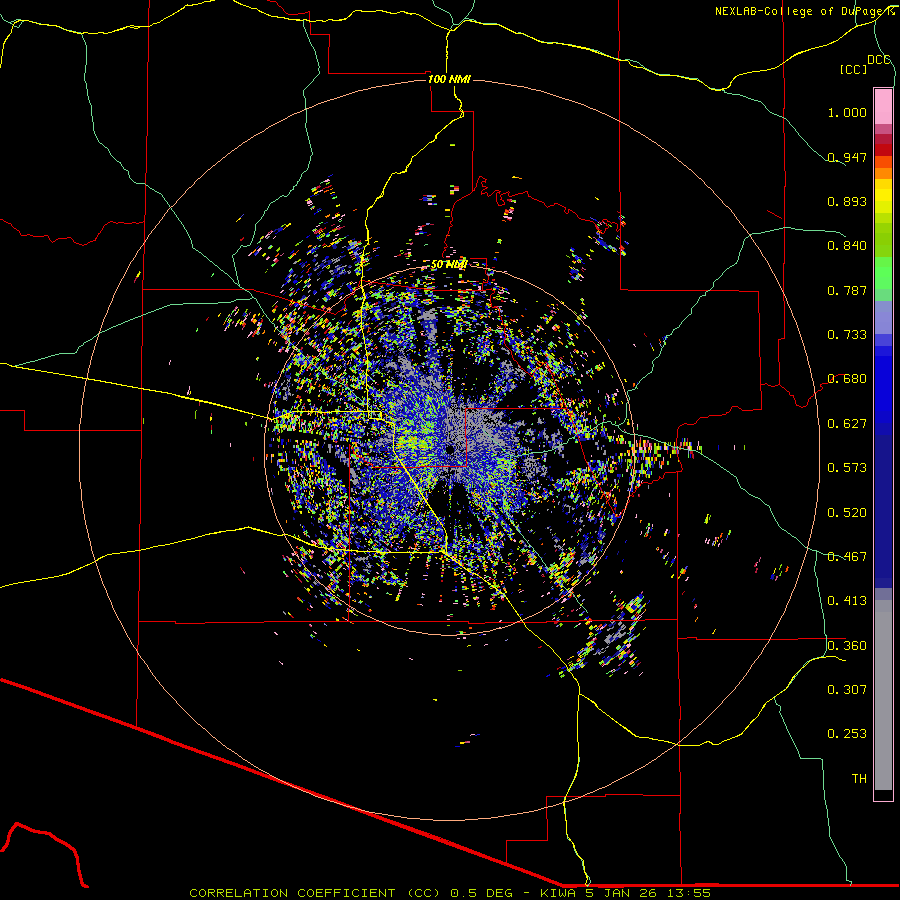
Task: Click the DCC label above color bar
Action: click(x=878, y=60)
